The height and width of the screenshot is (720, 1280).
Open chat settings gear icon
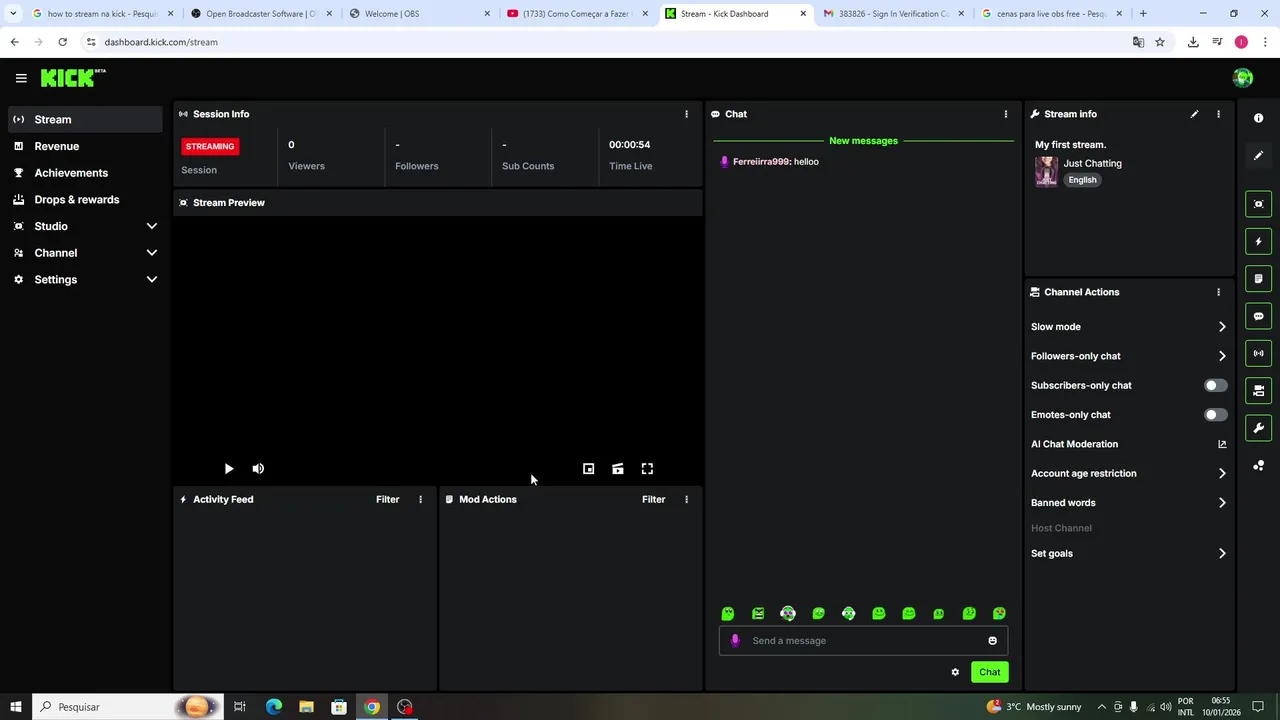(955, 672)
